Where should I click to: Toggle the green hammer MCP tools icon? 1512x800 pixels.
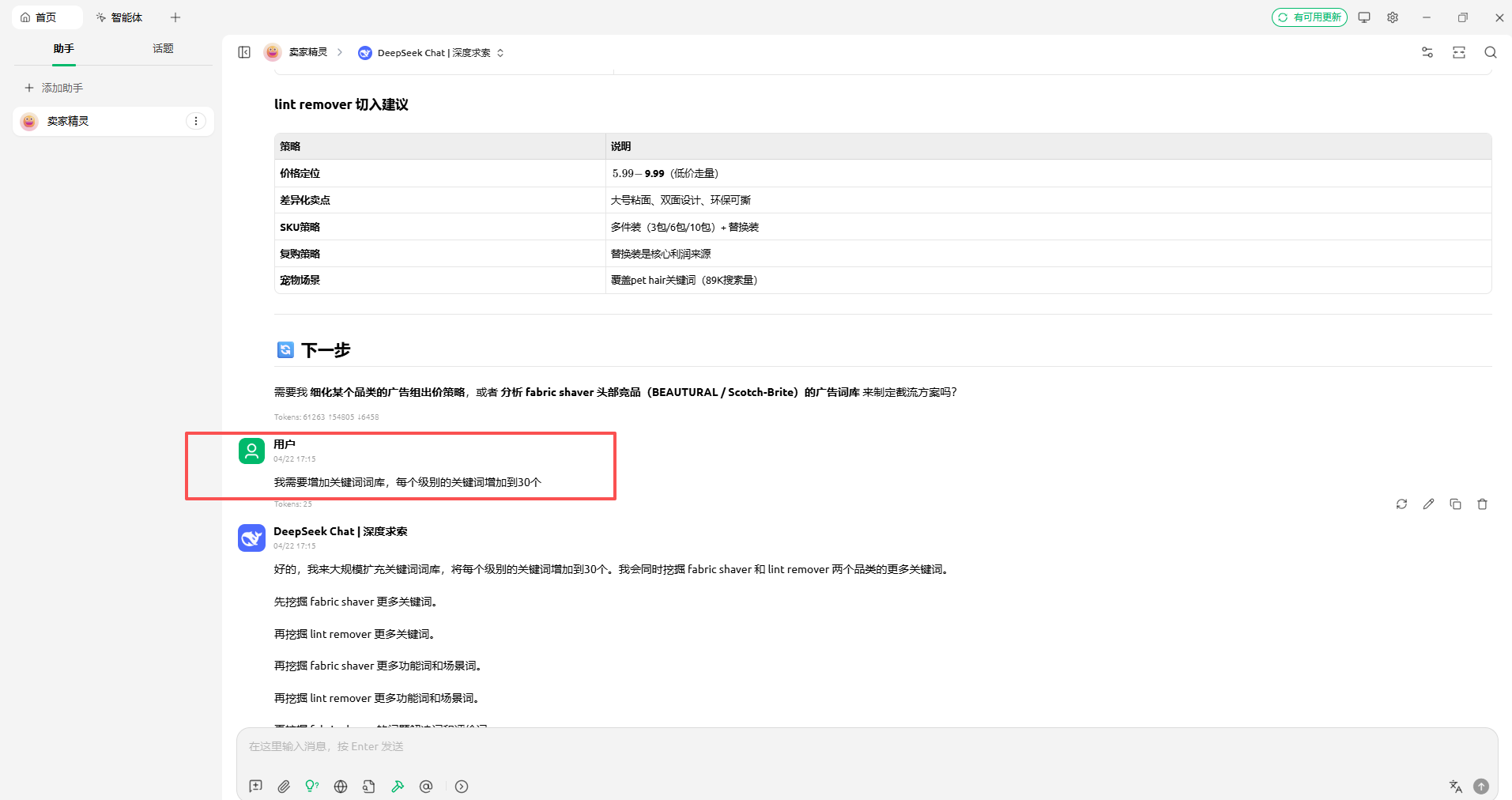click(x=398, y=786)
